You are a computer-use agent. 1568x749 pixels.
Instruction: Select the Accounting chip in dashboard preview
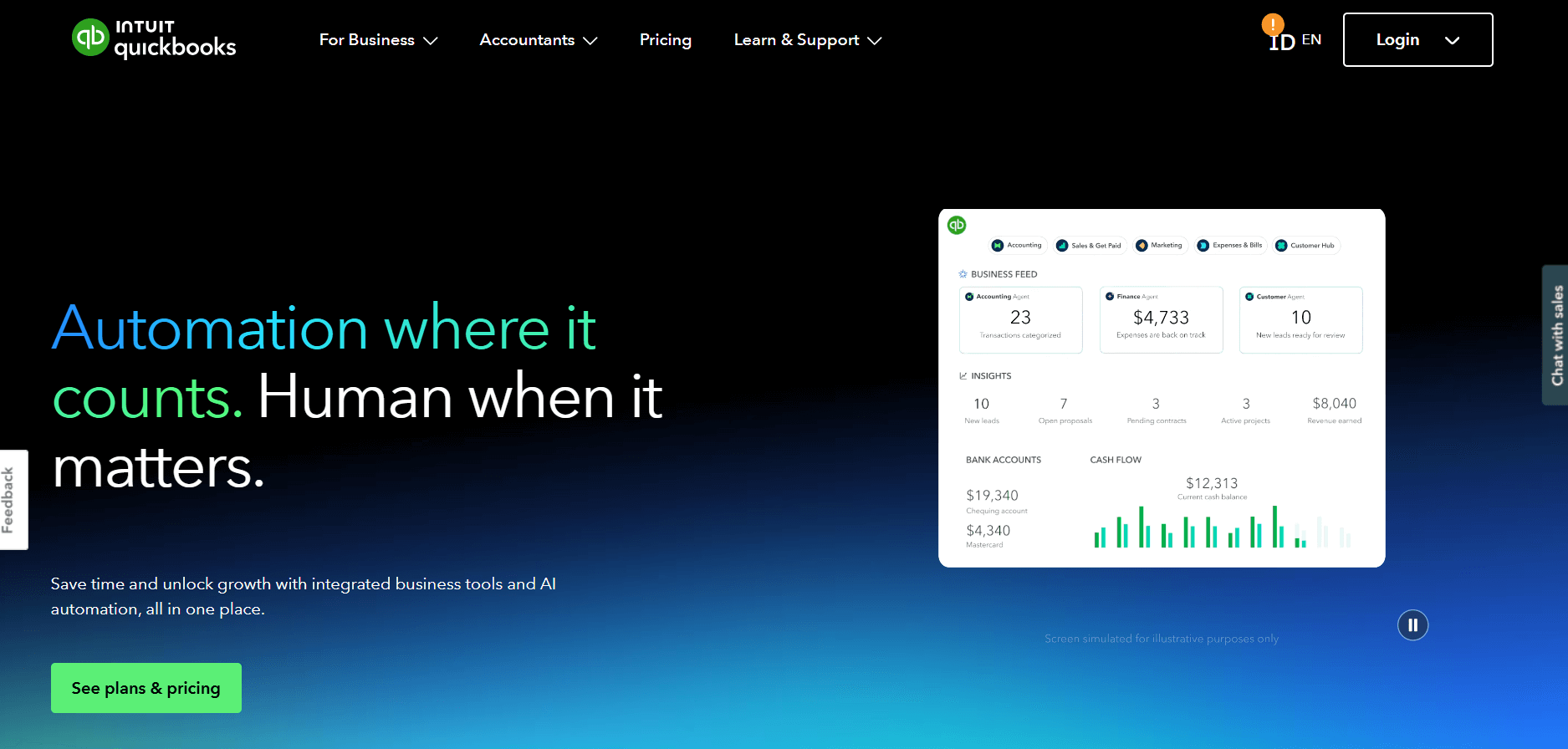(x=1017, y=245)
